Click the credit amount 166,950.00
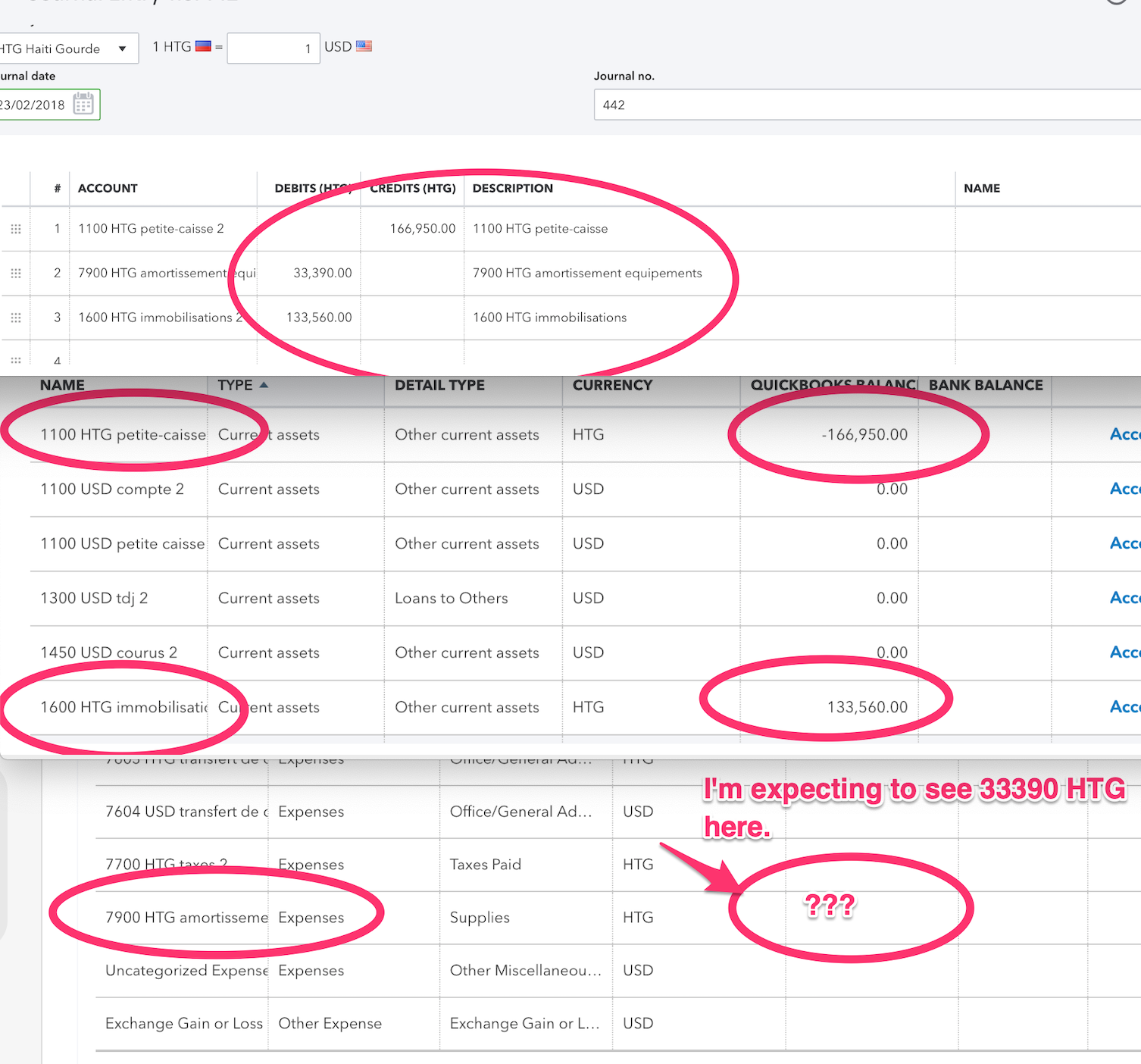This screenshot has width=1141, height=1064. click(423, 229)
